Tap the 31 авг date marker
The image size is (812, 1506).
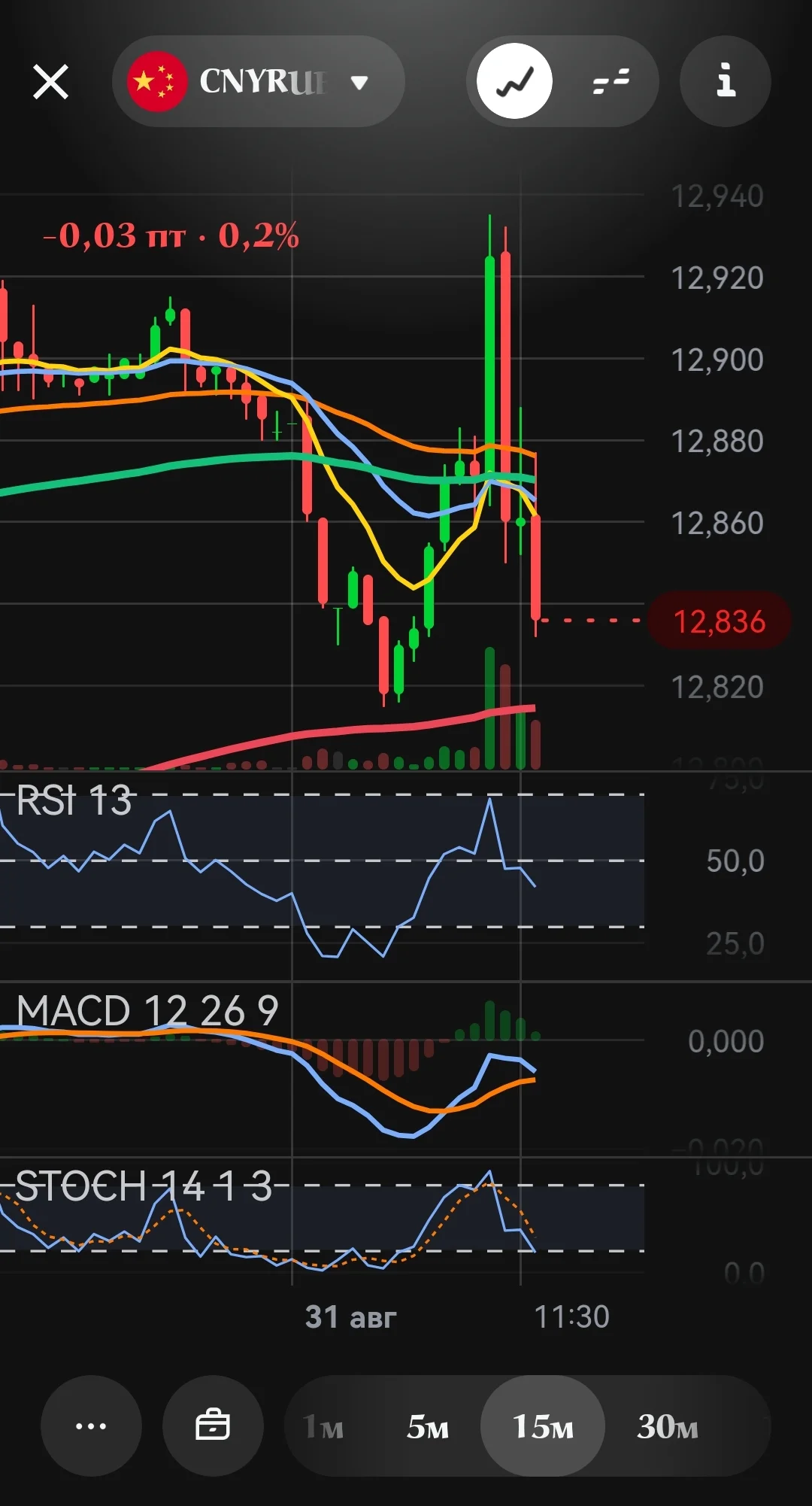pos(350,1317)
